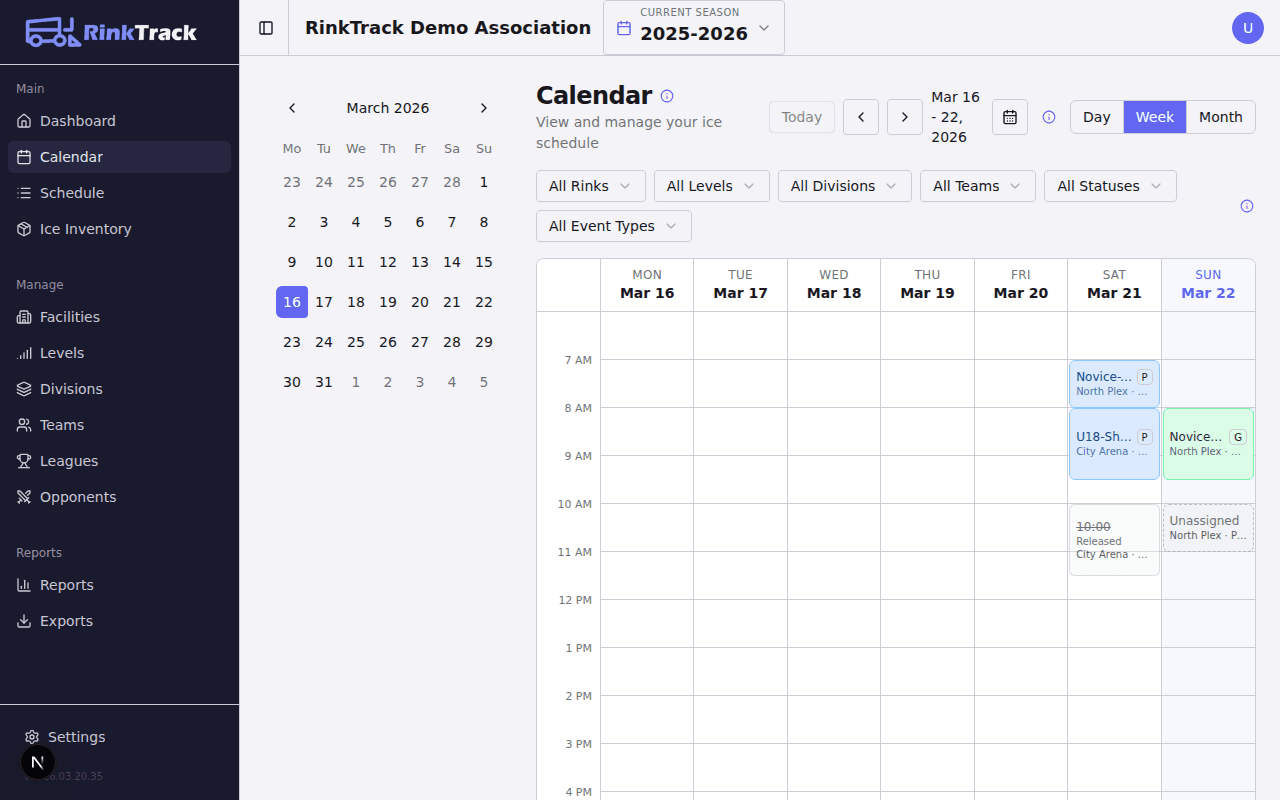The width and height of the screenshot is (1280, 800).
Task: Open the Teams page from the sidebar
Action: click(x=62, y=424)
